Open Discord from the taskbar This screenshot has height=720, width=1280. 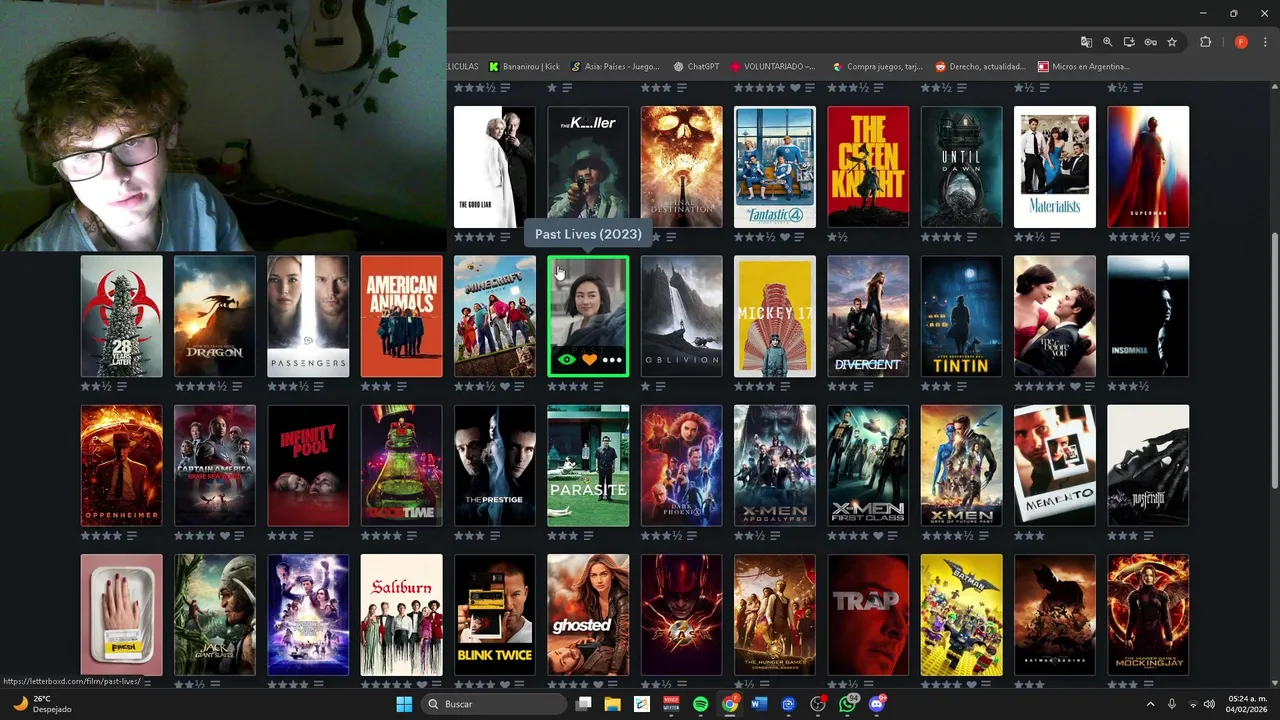click(x=877, y=704)
